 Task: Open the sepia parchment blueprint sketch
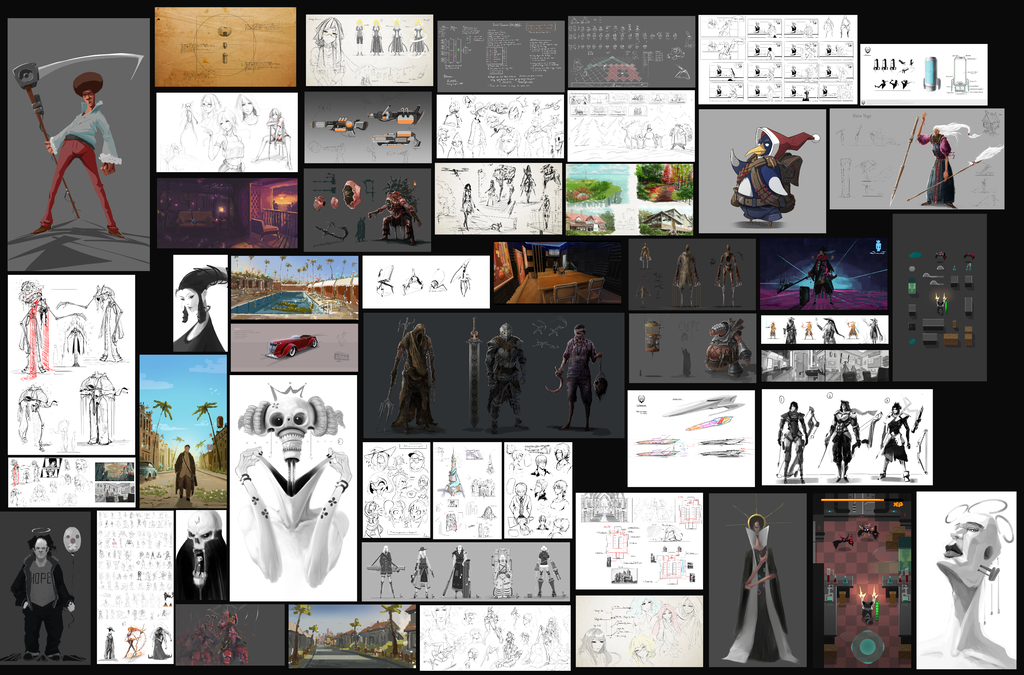point(225,47)
